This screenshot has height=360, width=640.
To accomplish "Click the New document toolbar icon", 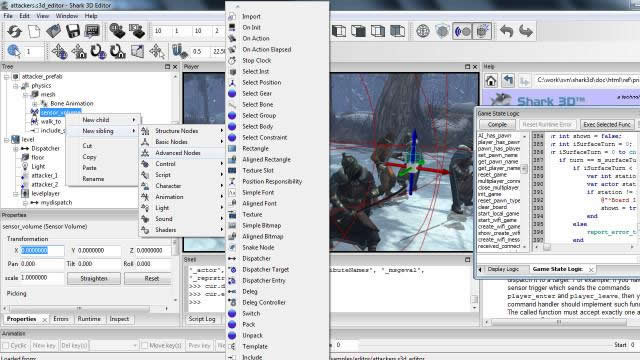I will 34,31.
